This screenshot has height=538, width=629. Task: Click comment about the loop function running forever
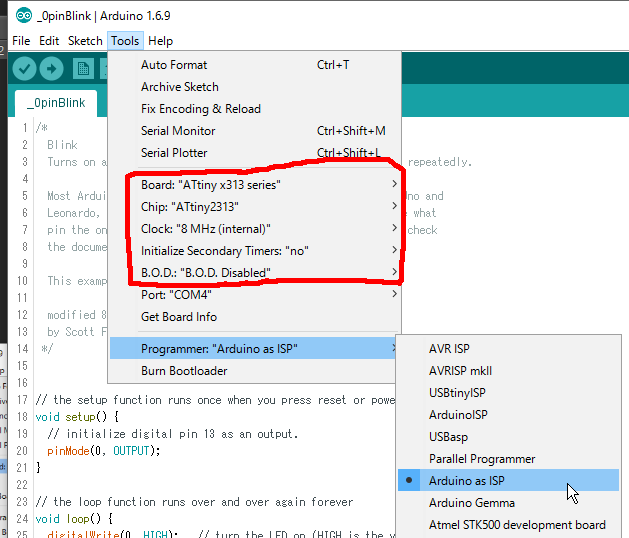tap(195, 502)
